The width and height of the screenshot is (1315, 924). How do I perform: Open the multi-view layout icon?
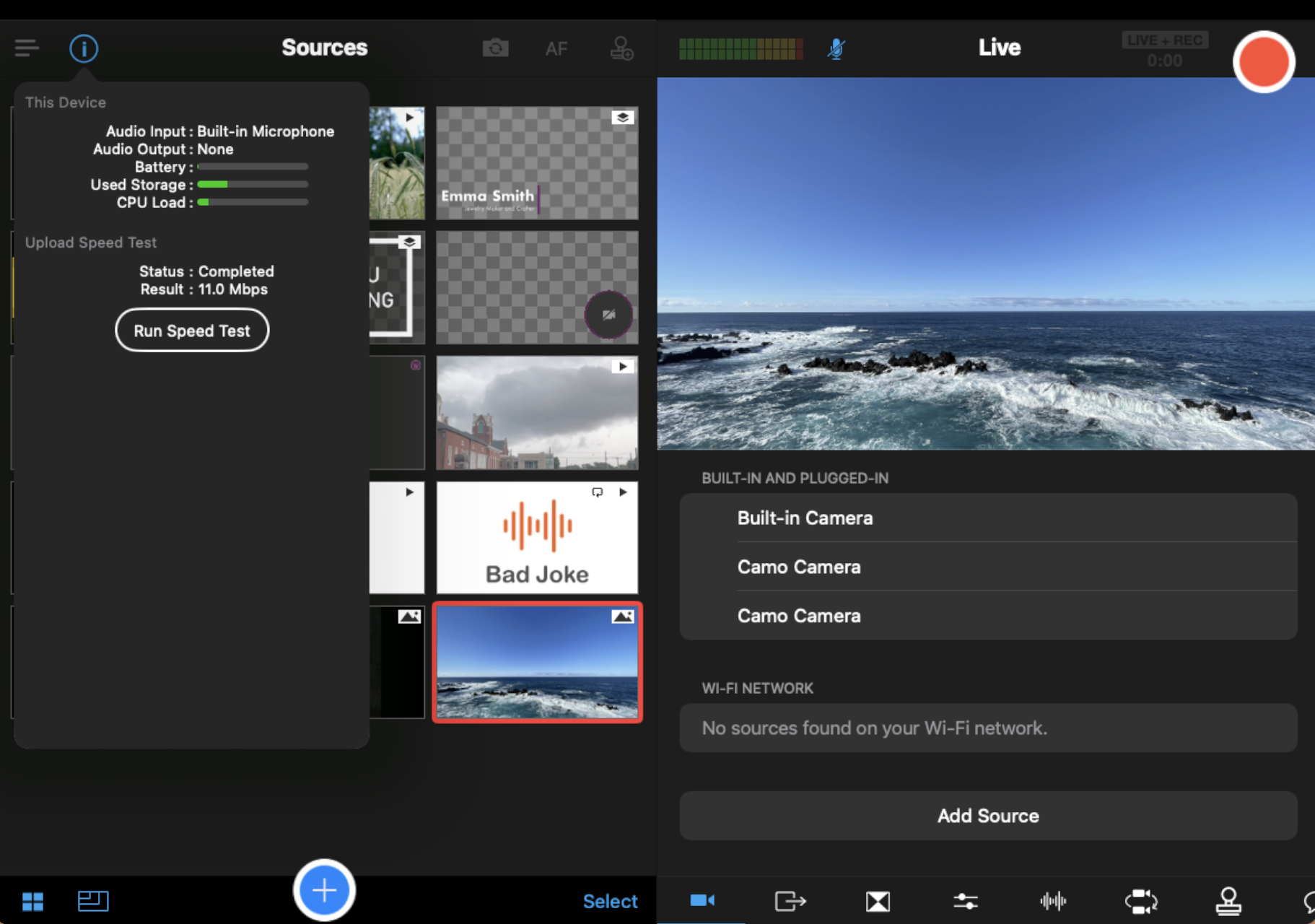(x=93, y=901)
